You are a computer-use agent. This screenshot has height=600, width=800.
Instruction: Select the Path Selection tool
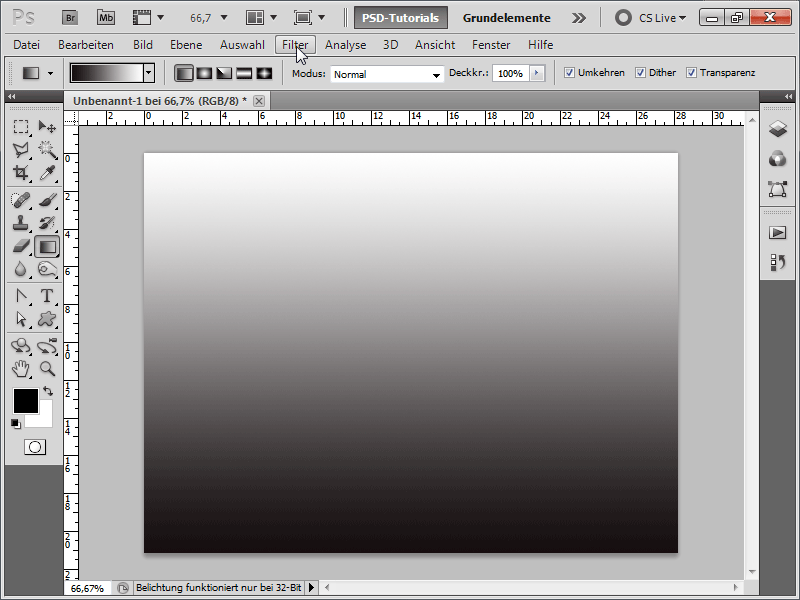point(21,319)
